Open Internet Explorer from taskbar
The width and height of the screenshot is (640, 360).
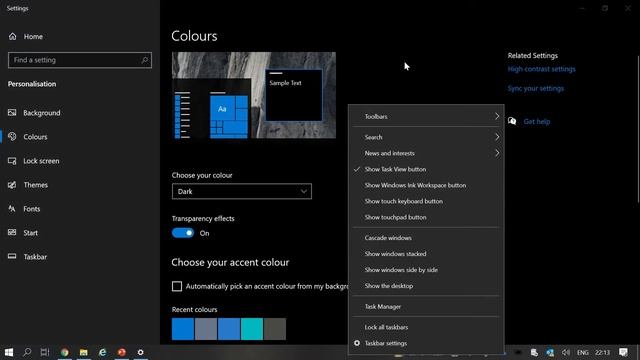(102, 352)
